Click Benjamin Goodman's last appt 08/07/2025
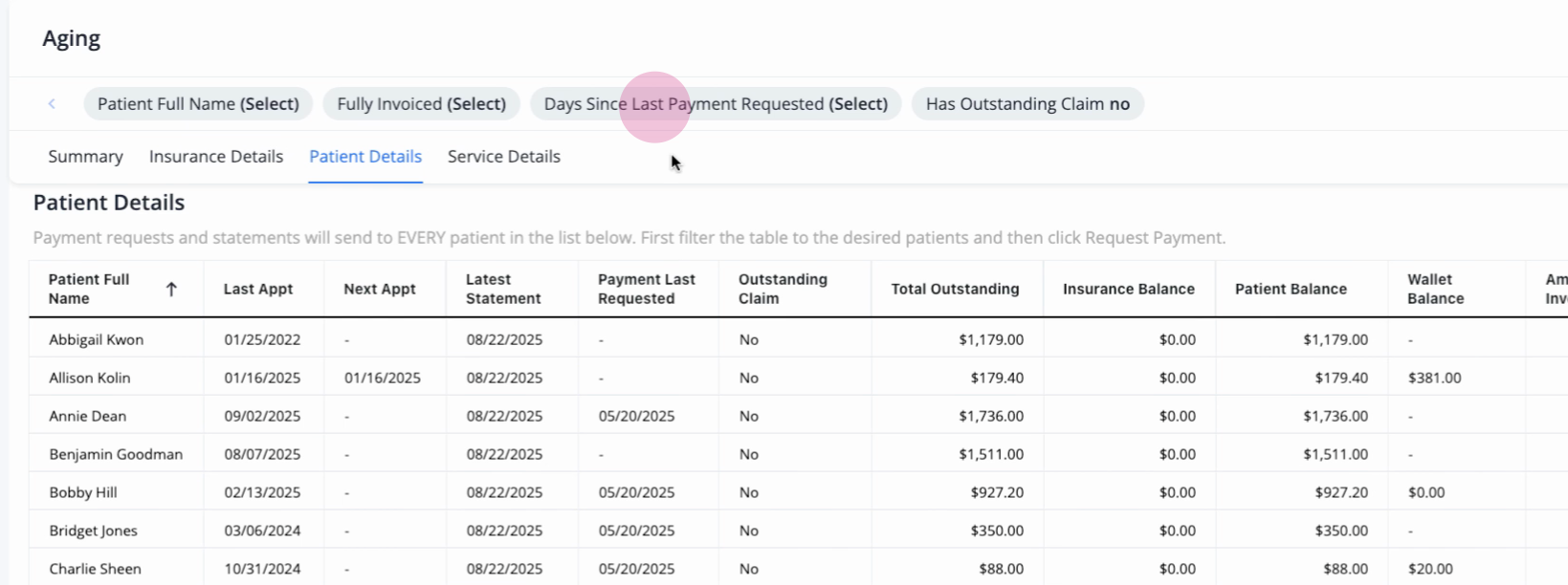Viewport: 1568px width, 585px height. click(x=262, y=454)
